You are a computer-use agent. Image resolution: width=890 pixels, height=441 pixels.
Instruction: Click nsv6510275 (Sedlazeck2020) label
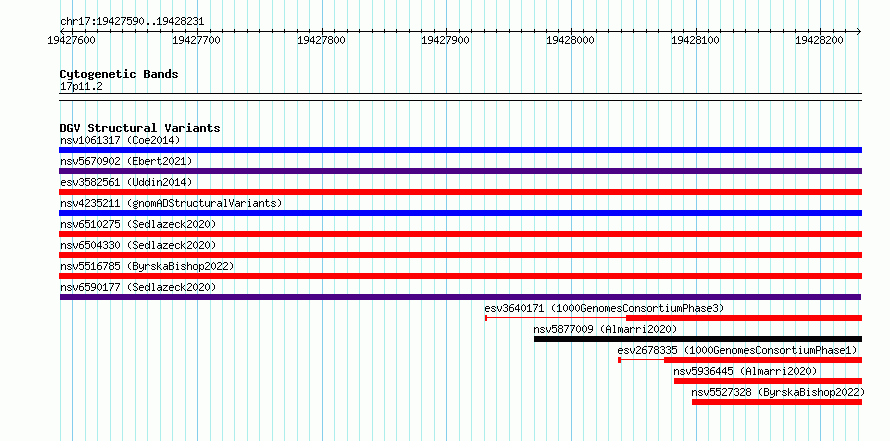coord(138,224)
